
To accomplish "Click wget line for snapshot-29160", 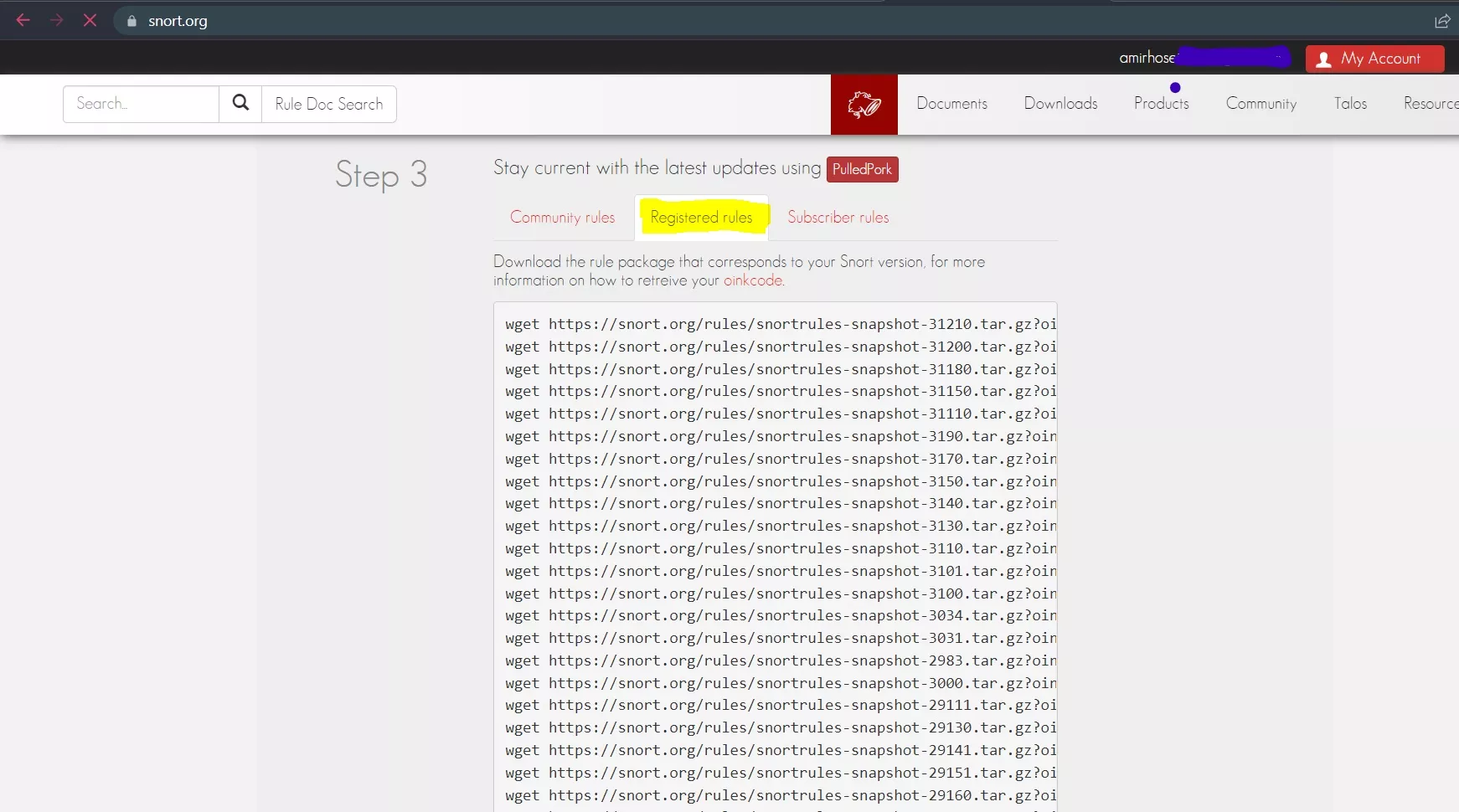I will [x=781, y=795].
